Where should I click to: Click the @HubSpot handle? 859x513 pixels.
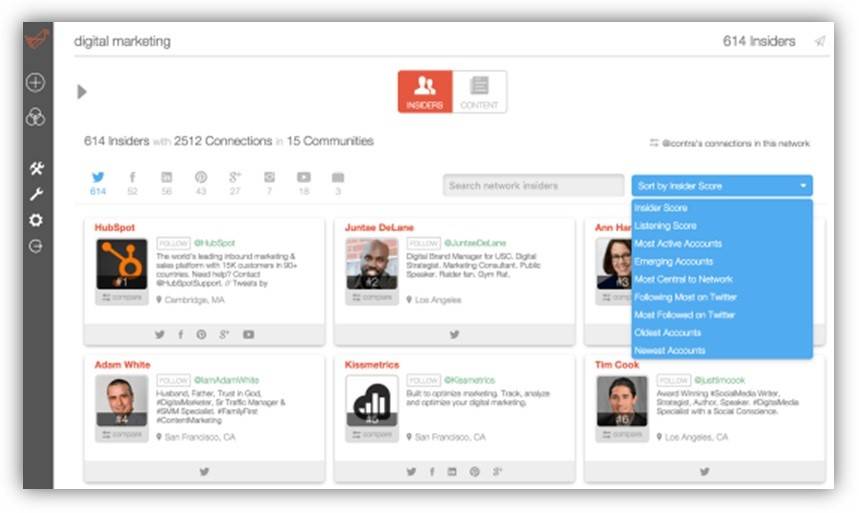pyautogui.click(x=214, y=243)
